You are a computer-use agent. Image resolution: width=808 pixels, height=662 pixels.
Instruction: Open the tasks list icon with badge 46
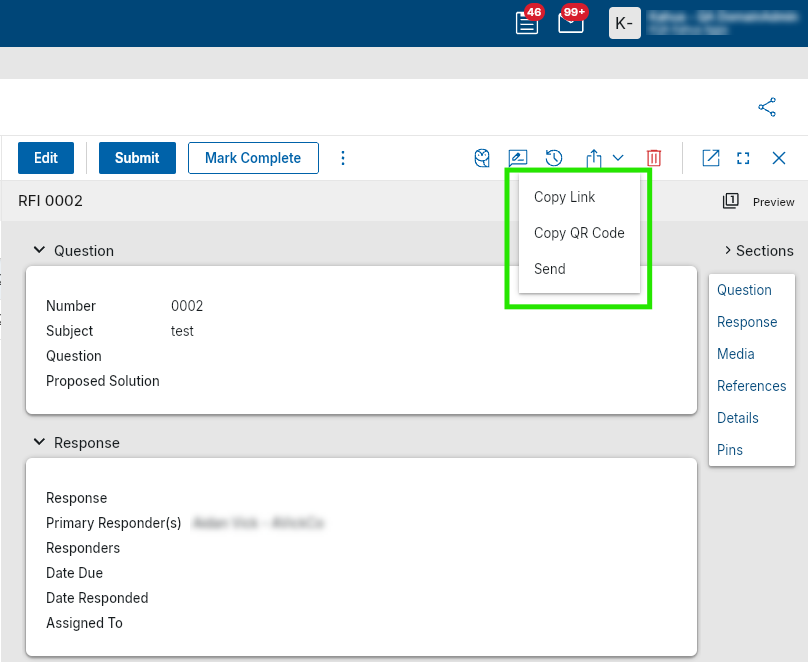(x=526, y=23)
